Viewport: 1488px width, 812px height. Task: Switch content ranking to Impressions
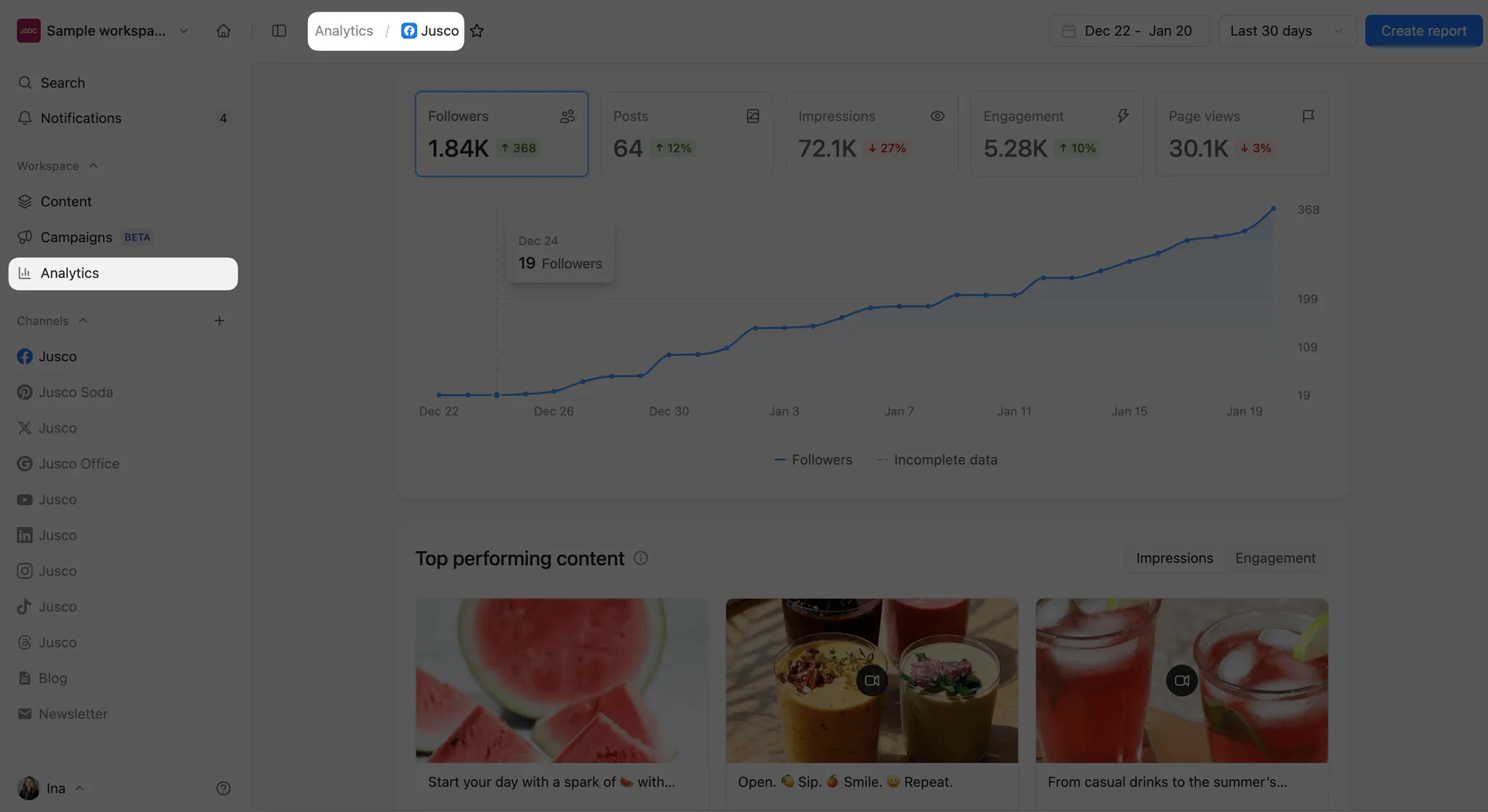[1174, 558]
